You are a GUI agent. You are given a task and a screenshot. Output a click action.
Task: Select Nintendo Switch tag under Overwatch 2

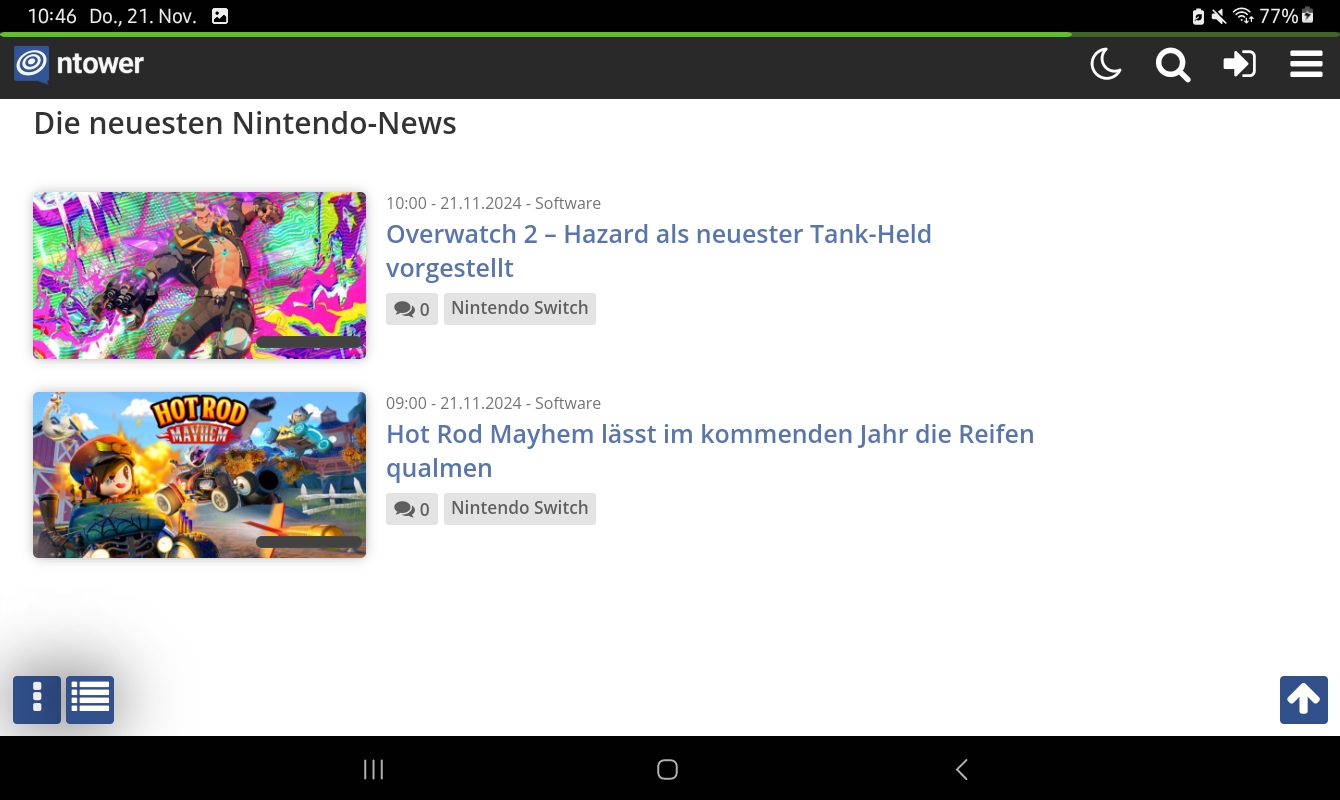[519, 308]
